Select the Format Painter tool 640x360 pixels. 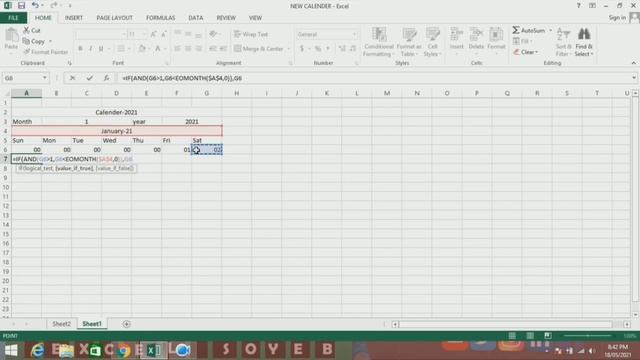pos(46,52)
